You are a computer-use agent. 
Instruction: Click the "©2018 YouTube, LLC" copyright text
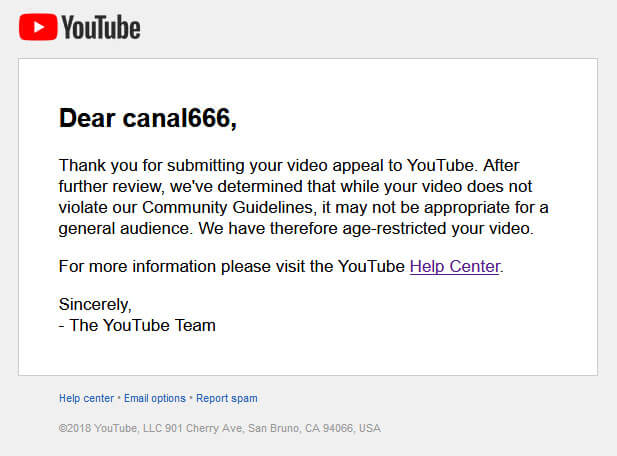[109, 428]
